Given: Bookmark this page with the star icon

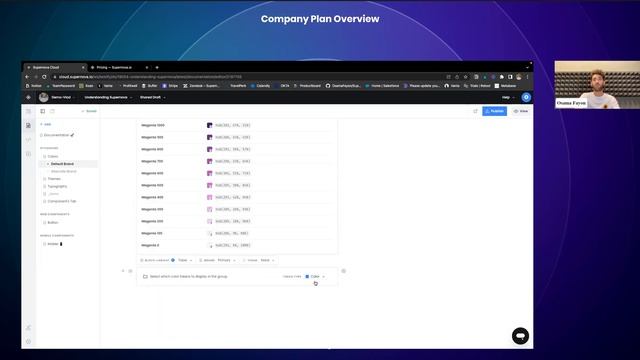Looking at the screenshot, I should pyautogui.click(x=465, y=77).
